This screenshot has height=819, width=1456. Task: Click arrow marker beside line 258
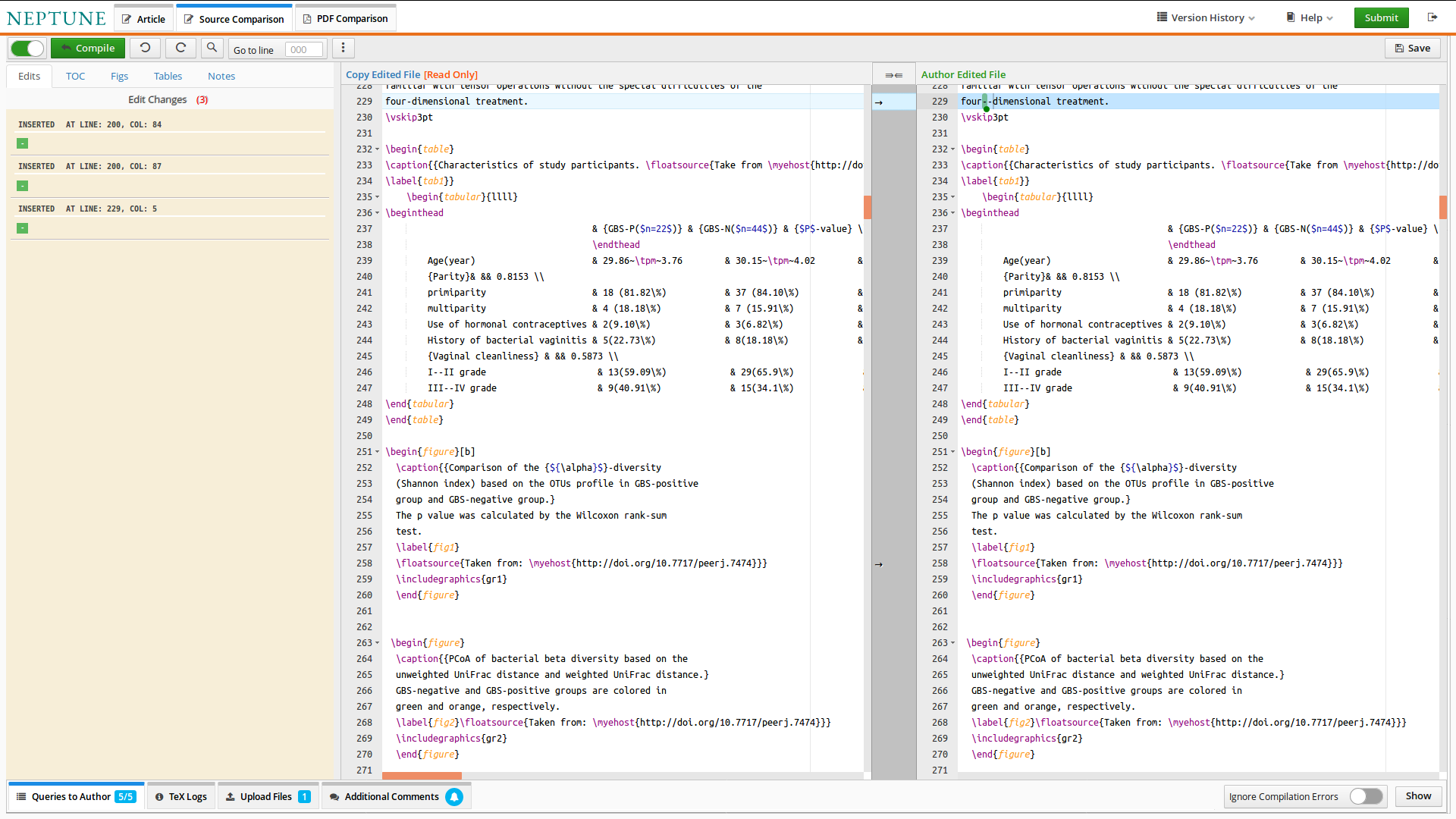click(x=879, y=564)
